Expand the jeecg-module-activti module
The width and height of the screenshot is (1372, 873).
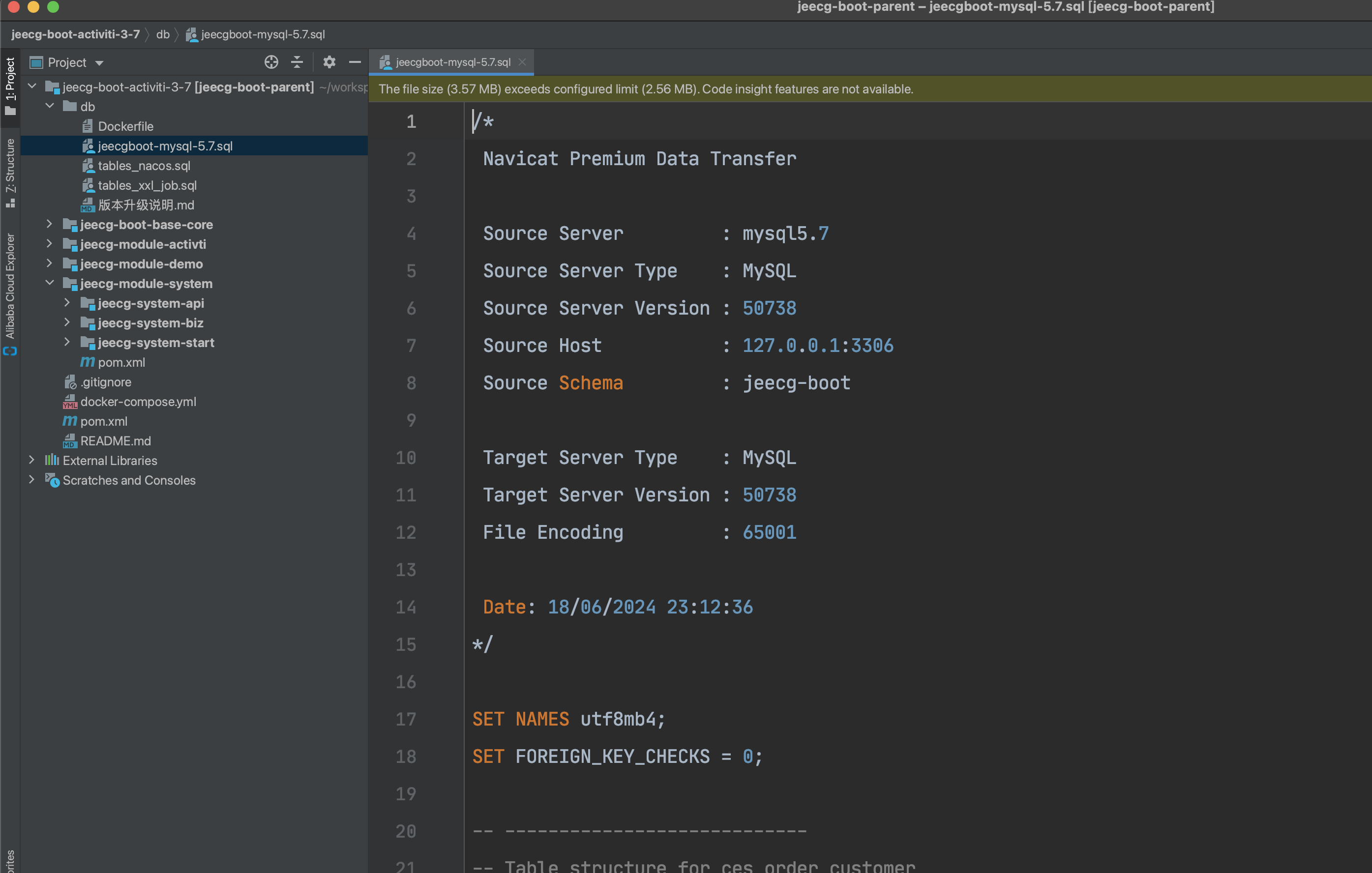[50, 244]
